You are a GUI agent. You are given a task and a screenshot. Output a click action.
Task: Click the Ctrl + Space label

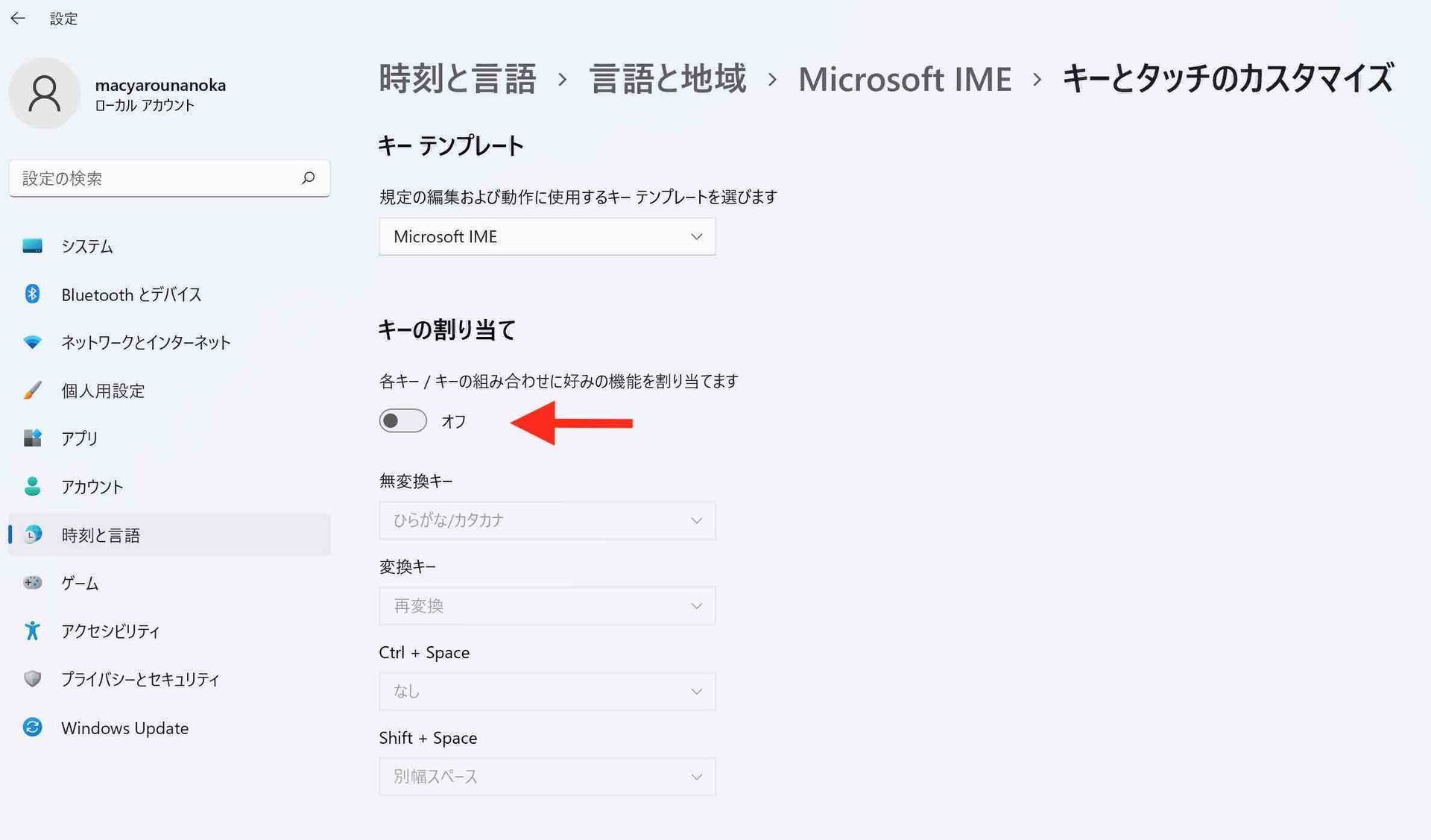[x=424, y=652]
